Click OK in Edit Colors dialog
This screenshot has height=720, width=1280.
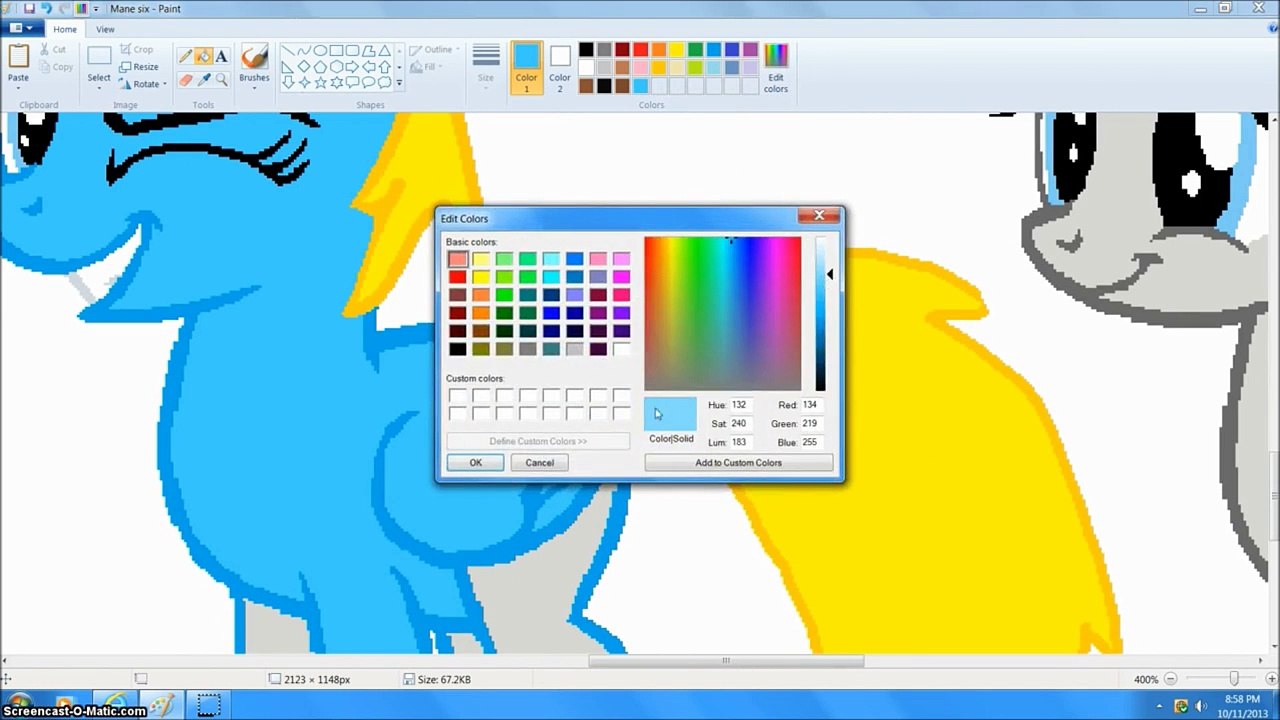point(475,462)
